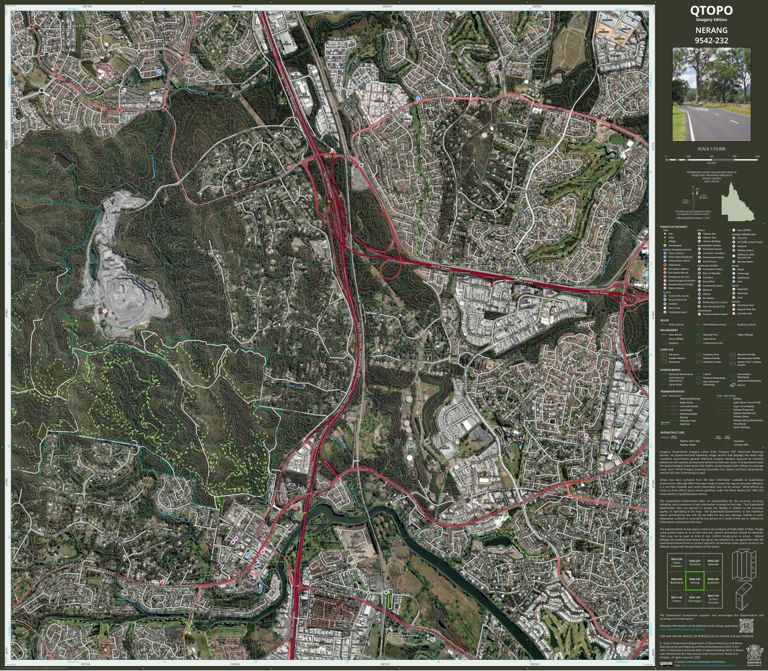Click the LAND USE legend heading
Image resolution: width=768 pixels, height=671 pixels.
click(x=667, y=350)
